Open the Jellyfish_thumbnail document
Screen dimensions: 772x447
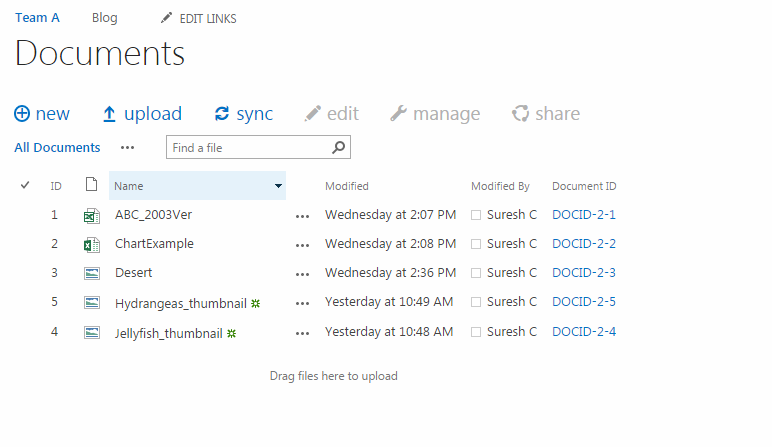coord(168,331)
